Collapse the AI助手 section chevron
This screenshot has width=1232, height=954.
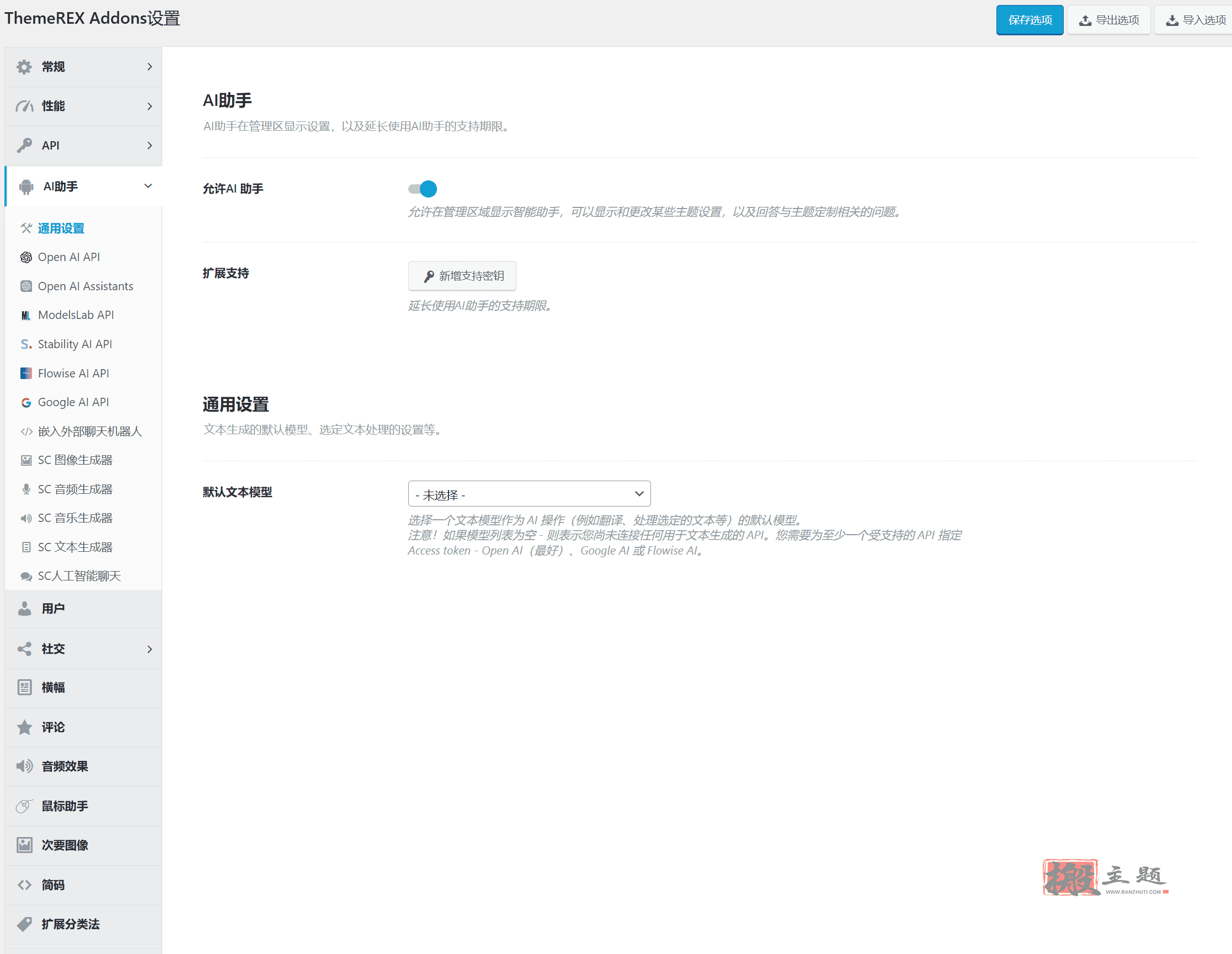click(148, 186)
